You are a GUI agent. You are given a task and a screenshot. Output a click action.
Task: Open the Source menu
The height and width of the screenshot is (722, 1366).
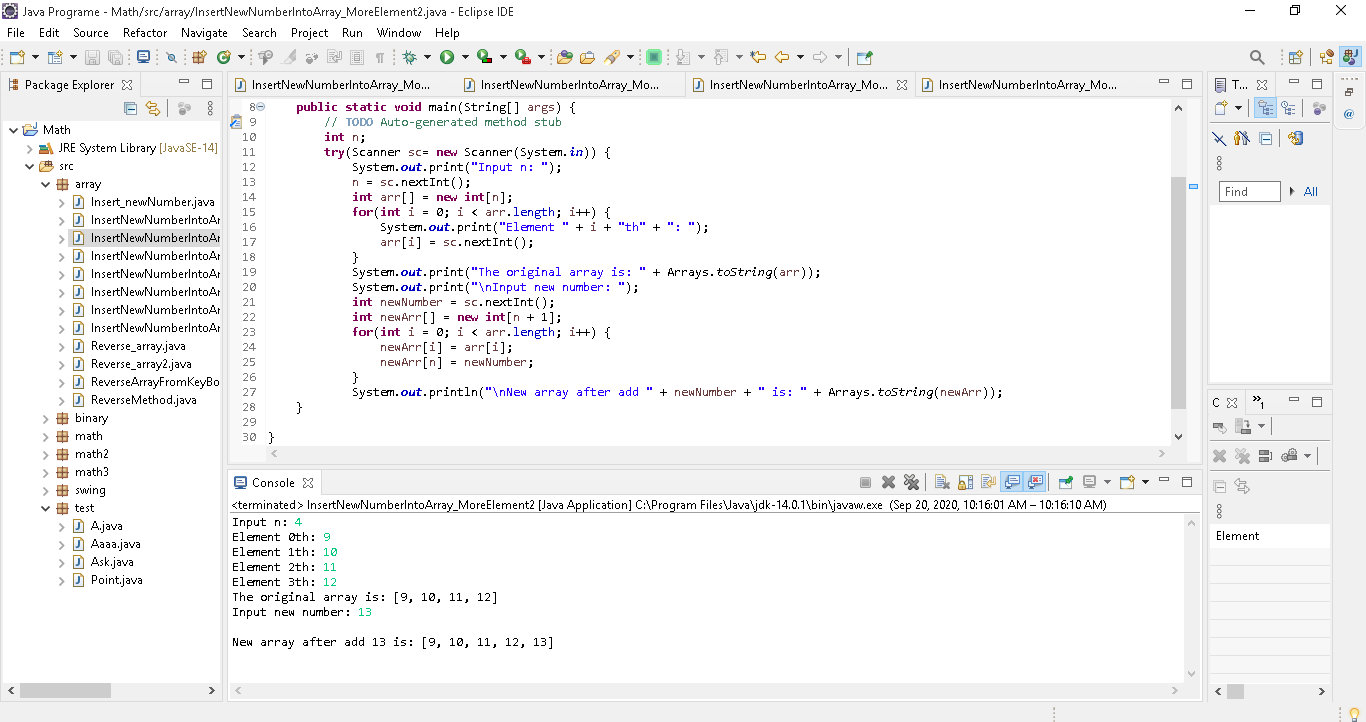coord(90,32)
